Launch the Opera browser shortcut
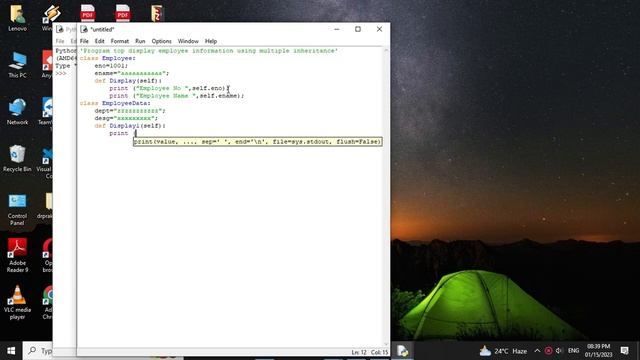Image resolution: width=640 pixels, height=360 pixels. (47, 256)
